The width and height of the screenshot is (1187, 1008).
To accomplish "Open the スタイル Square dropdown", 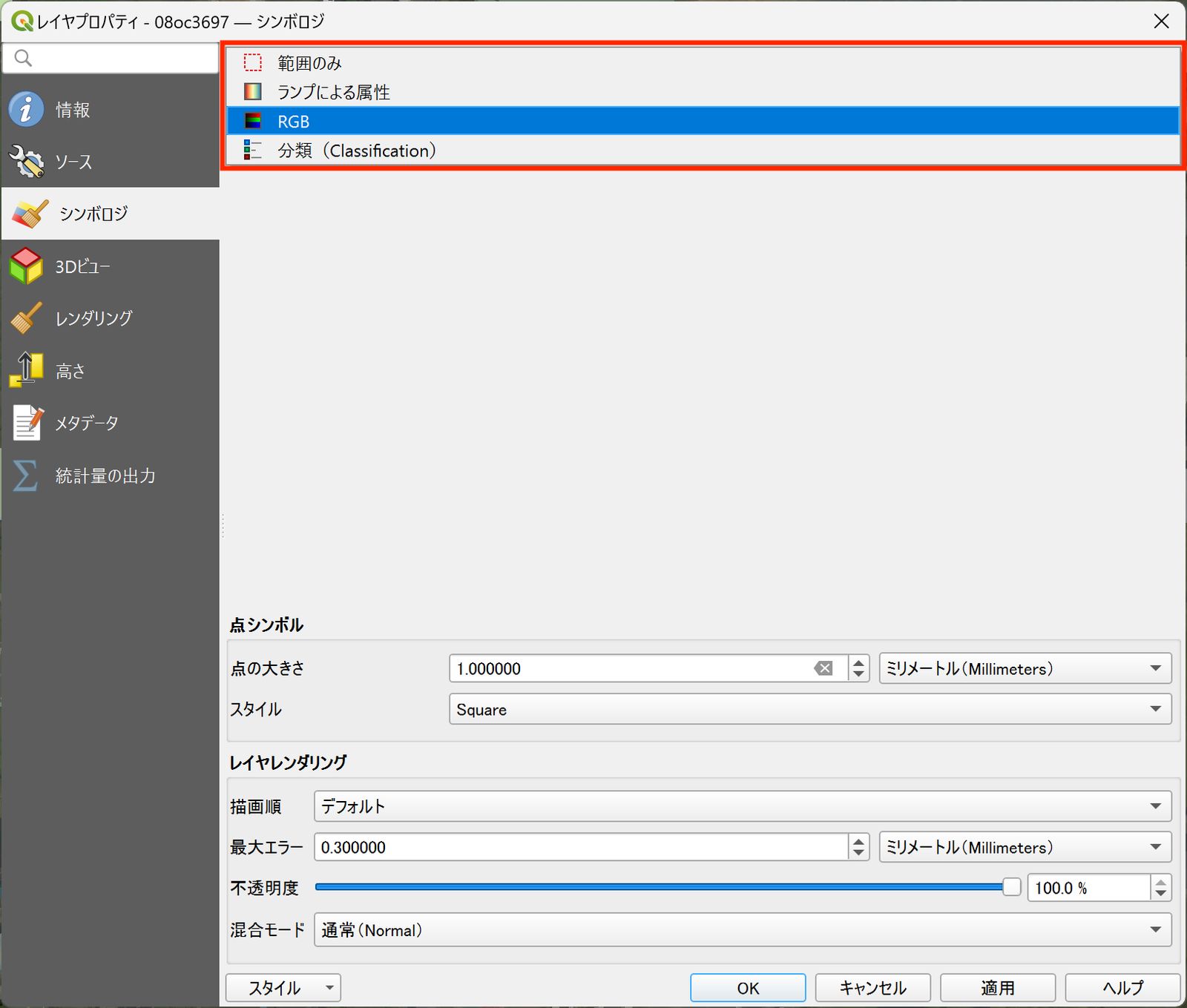I will pyautogui.click(x=810, y=710).
